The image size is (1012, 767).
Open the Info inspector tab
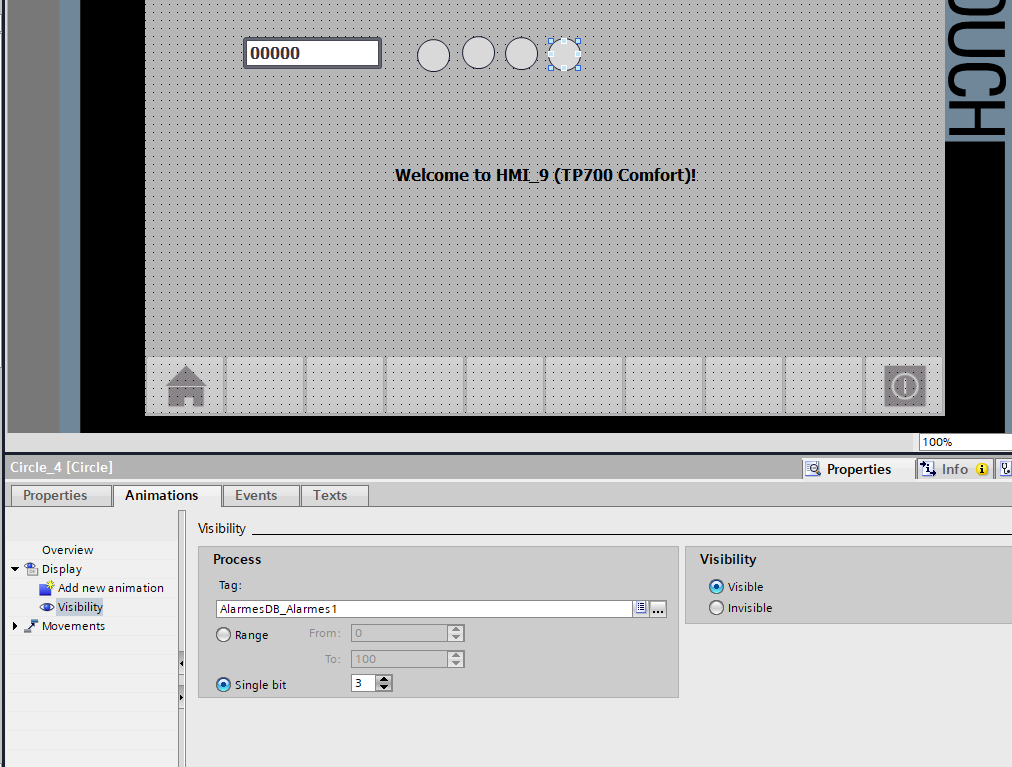[954, 469]
